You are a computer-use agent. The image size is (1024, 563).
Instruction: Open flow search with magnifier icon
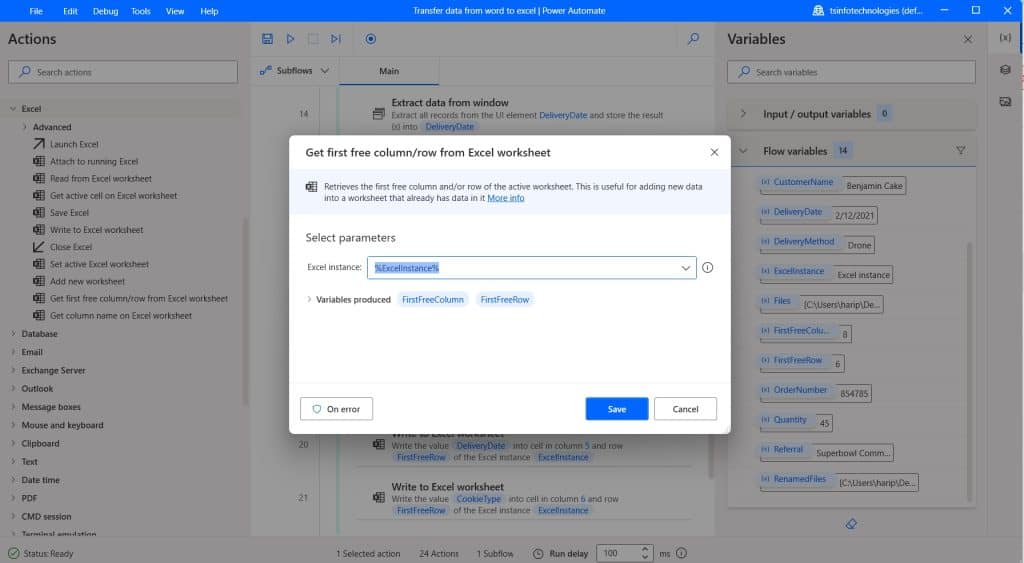(694, 39)
